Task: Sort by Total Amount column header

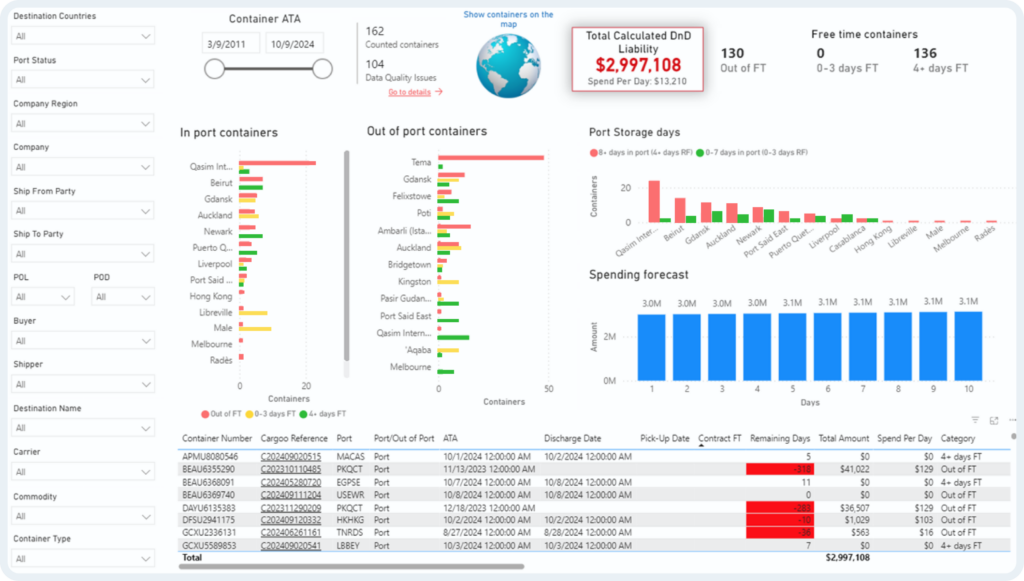Action: coord(844,439)
